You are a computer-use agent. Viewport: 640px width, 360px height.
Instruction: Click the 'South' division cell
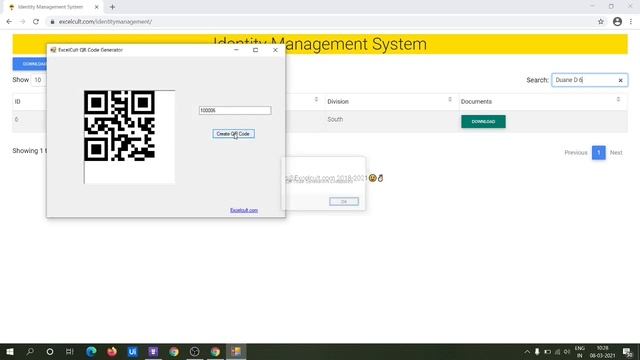[335, 120]
